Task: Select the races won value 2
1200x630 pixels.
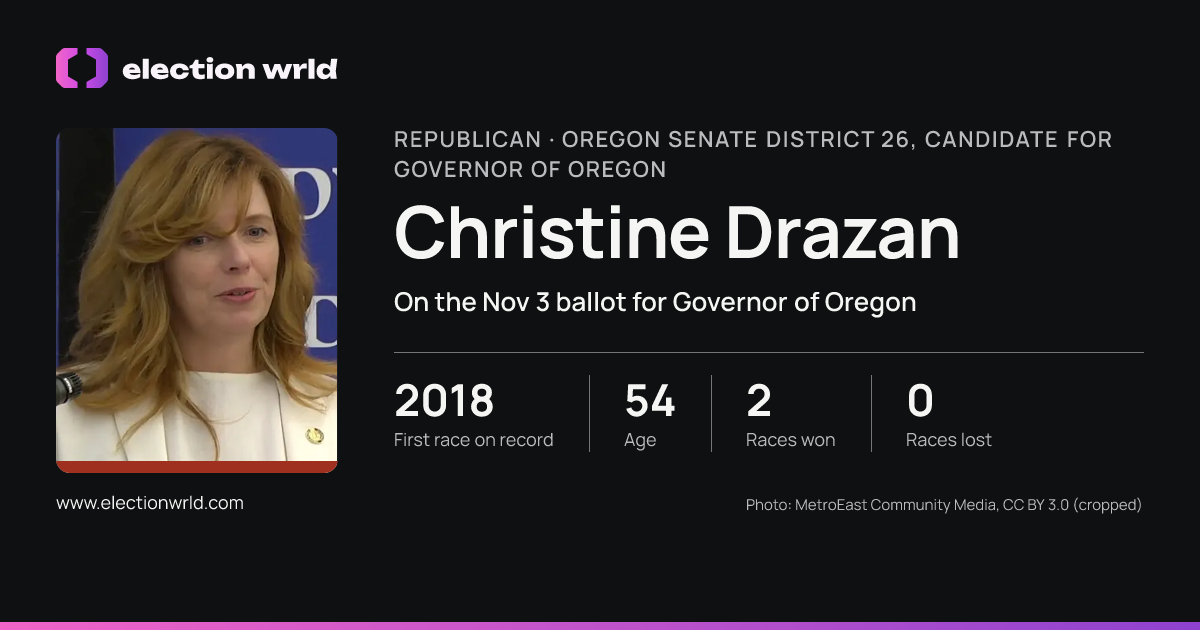Action: click(759, 401)
